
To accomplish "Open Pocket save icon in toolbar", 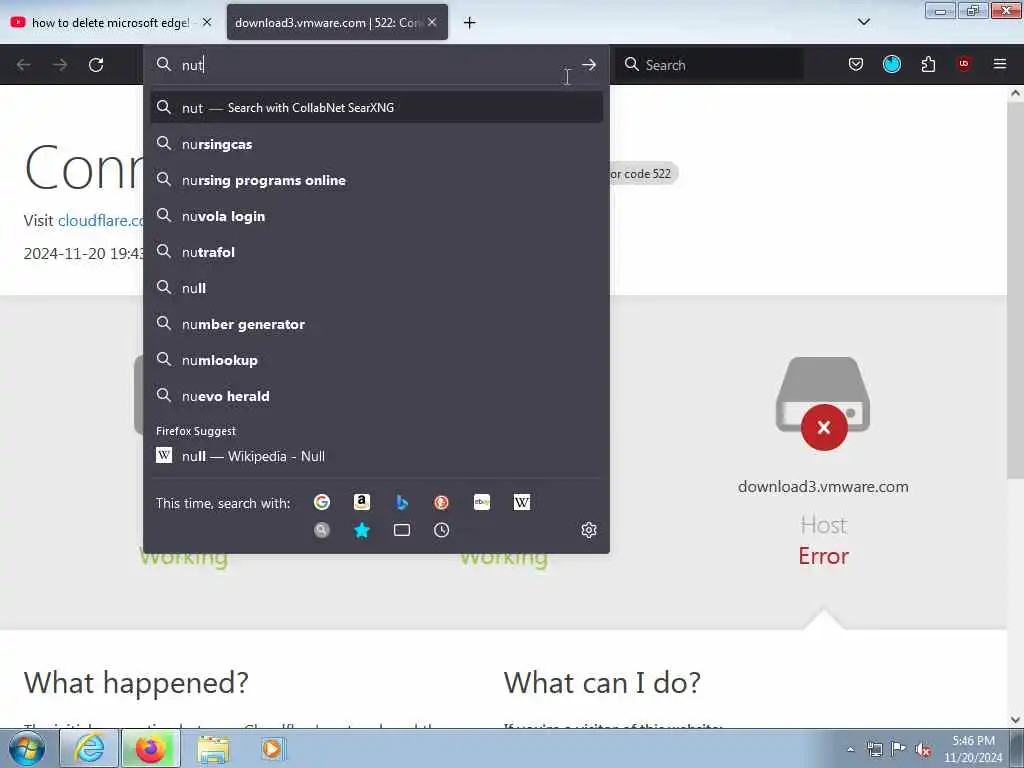I will click(856, 64).
